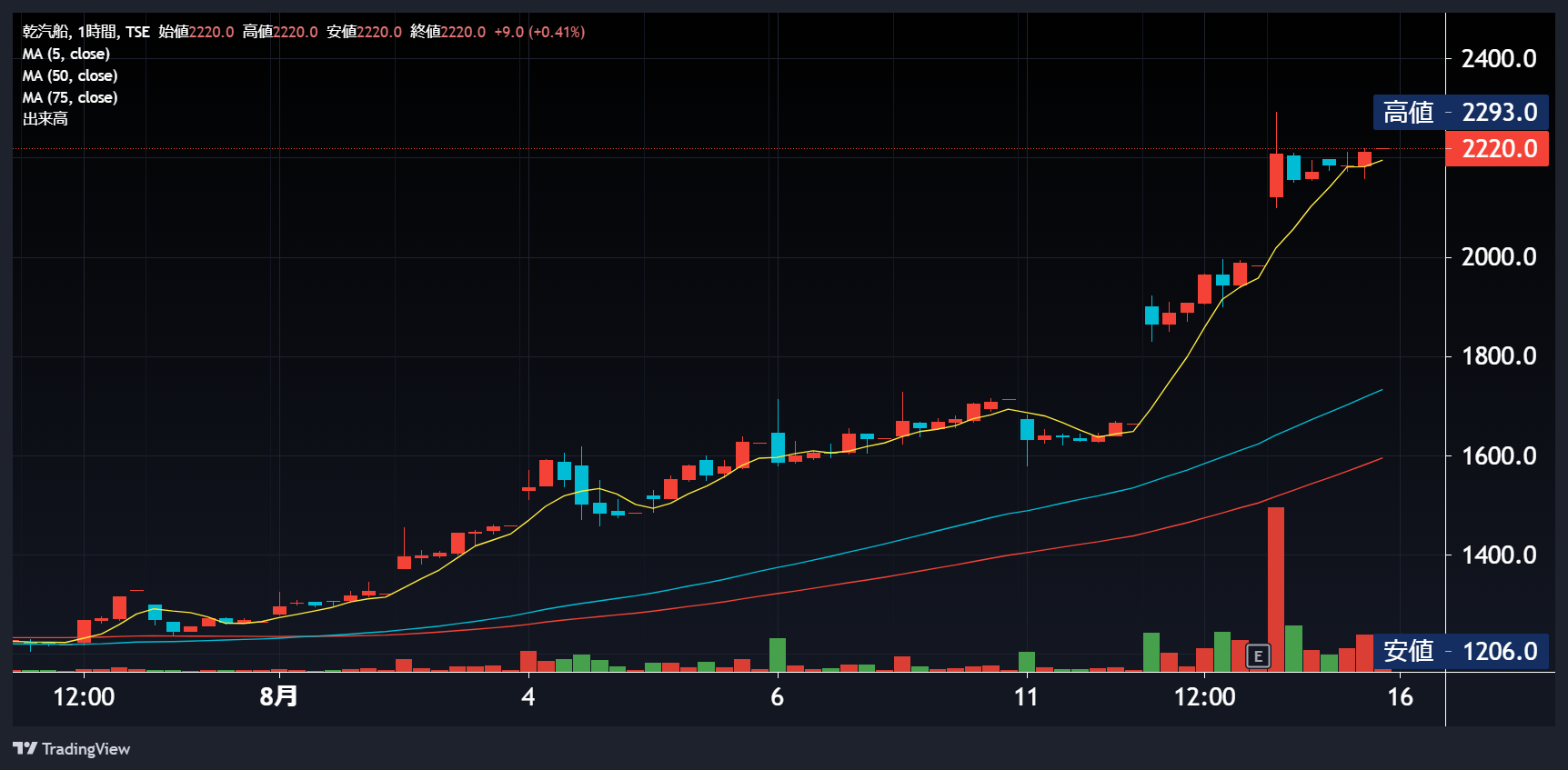Click the TradingView text link
This screenshot has height=770, width=1568.
click(x=86, y=749)
